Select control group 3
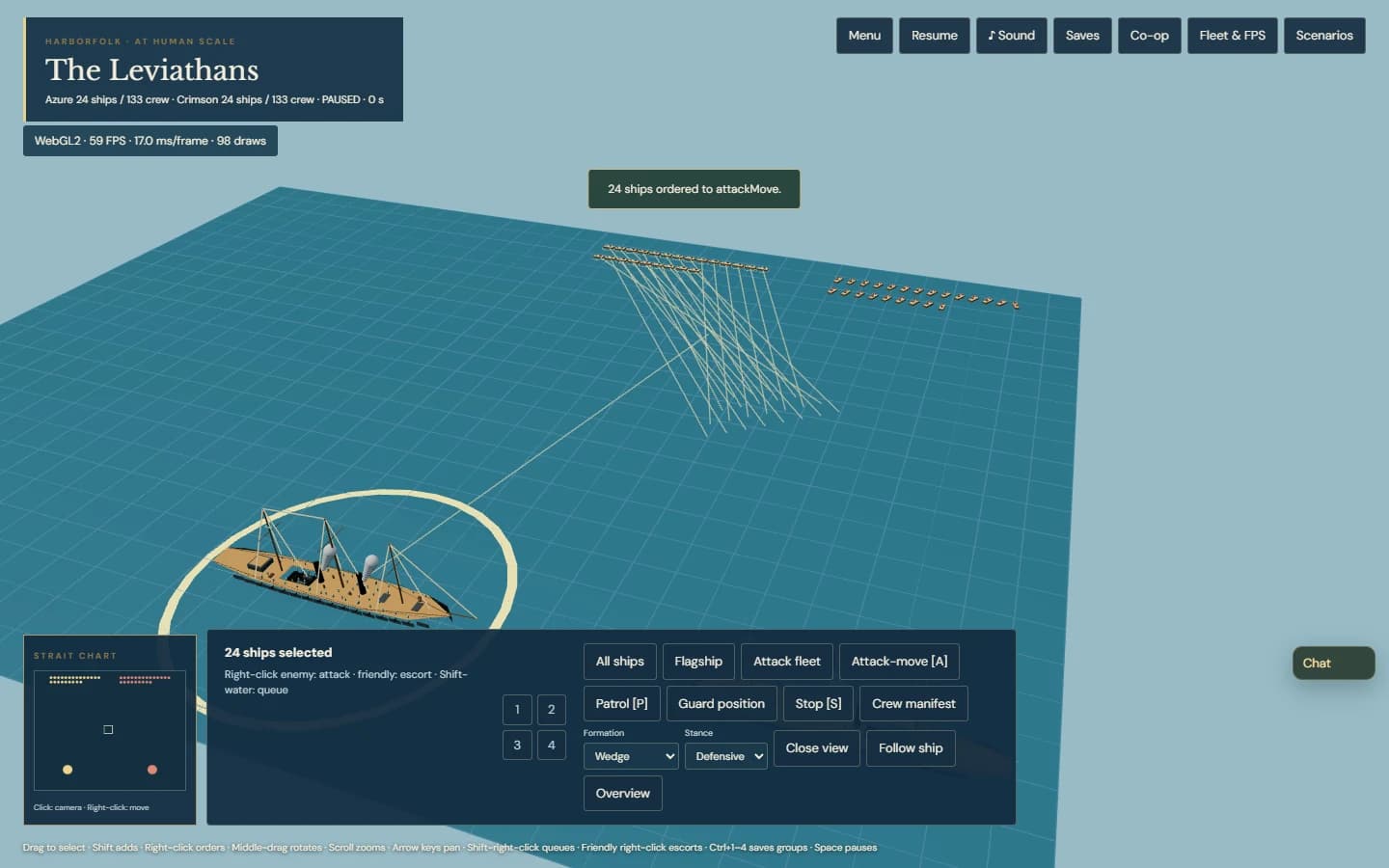 (517, 746)
